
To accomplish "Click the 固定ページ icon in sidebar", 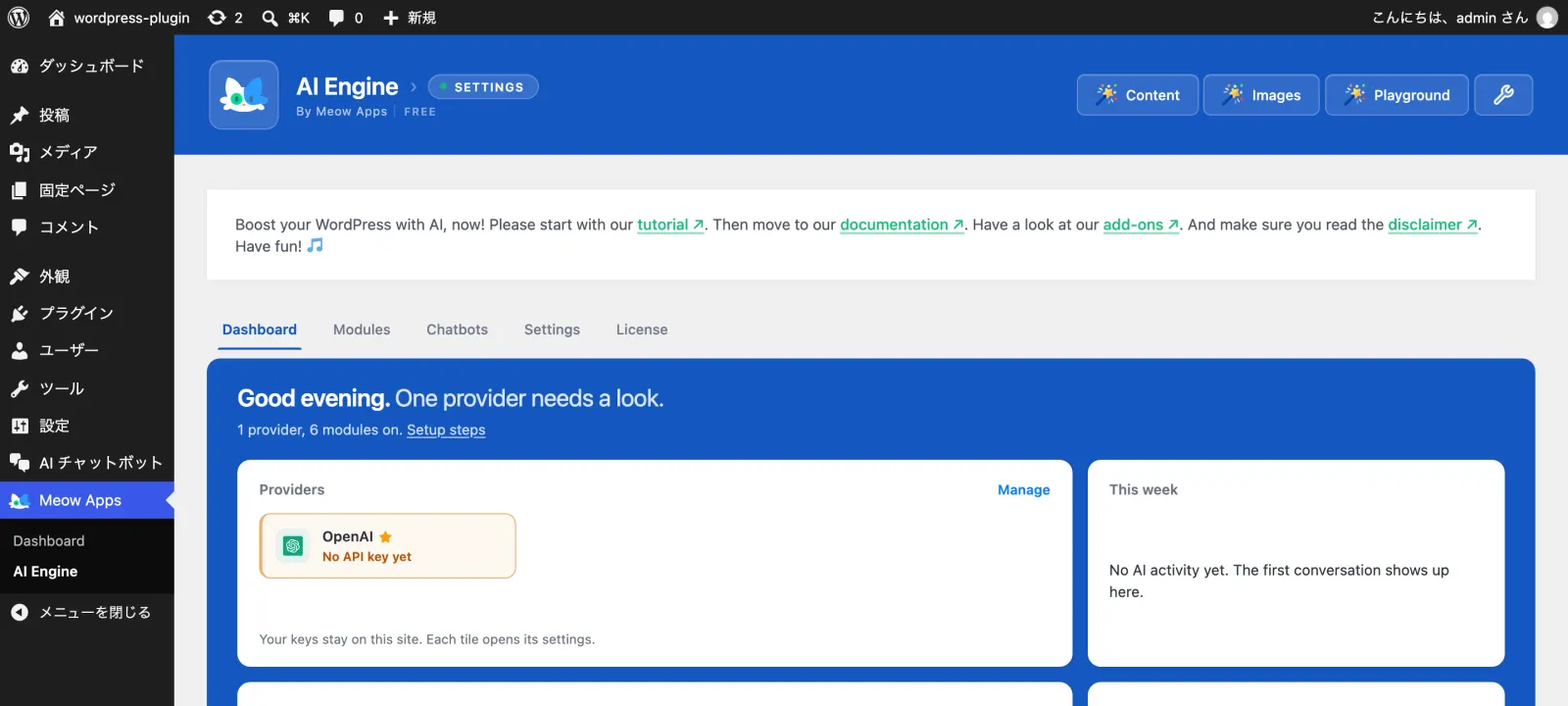I will coord(19,190).
